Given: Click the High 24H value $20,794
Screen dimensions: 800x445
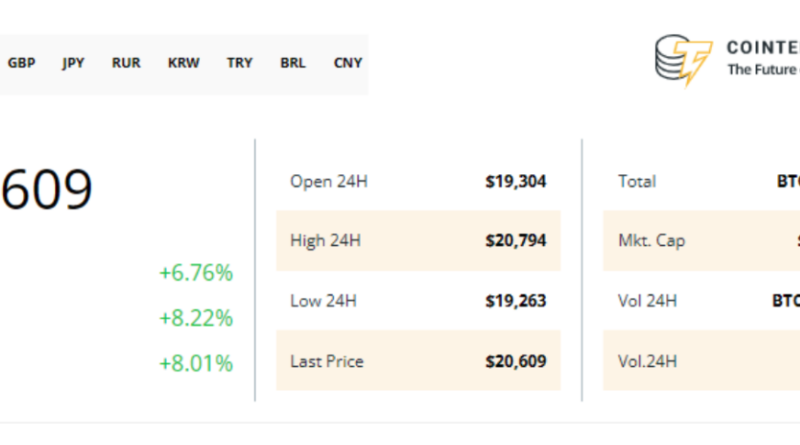Looking at the screenshot, I should [516, 241].
